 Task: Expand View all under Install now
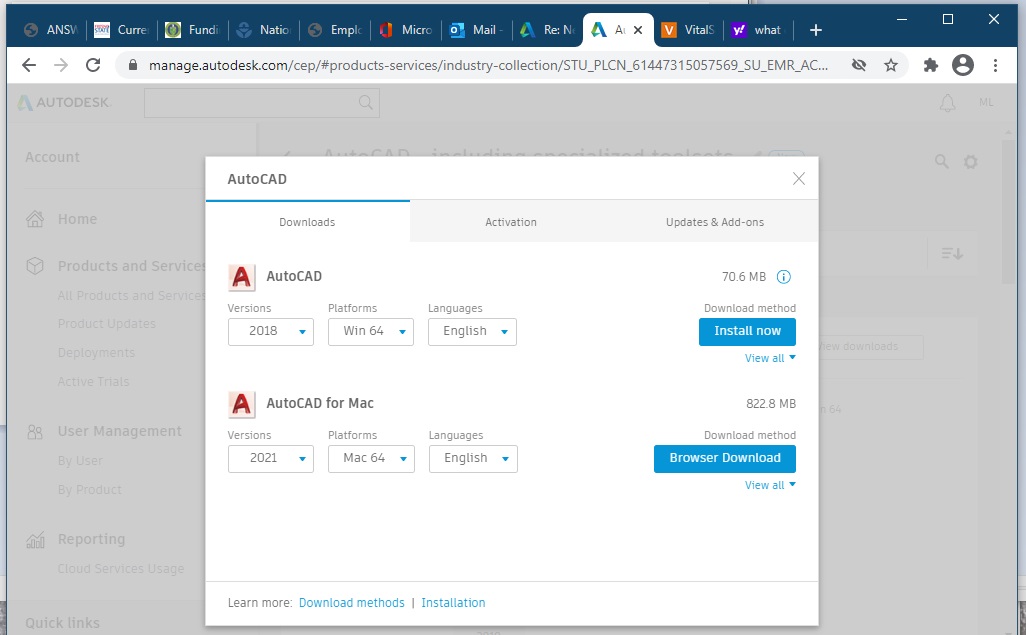pyautogui.click(x=770, y=358)
